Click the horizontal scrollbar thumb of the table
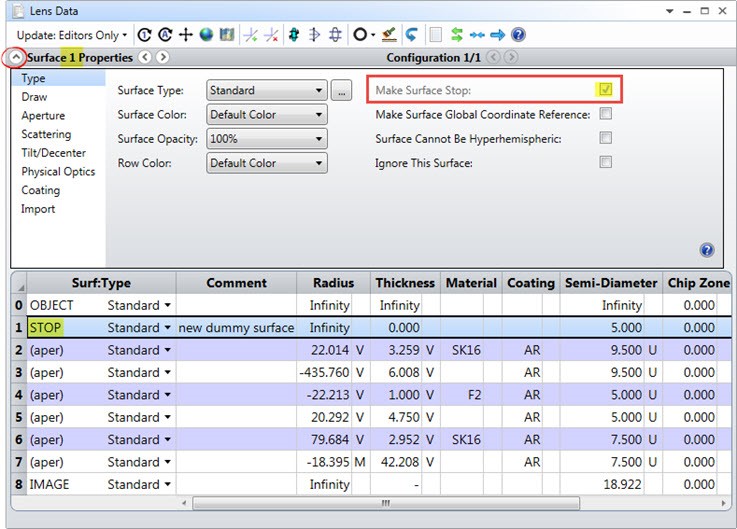 point(386,503)
